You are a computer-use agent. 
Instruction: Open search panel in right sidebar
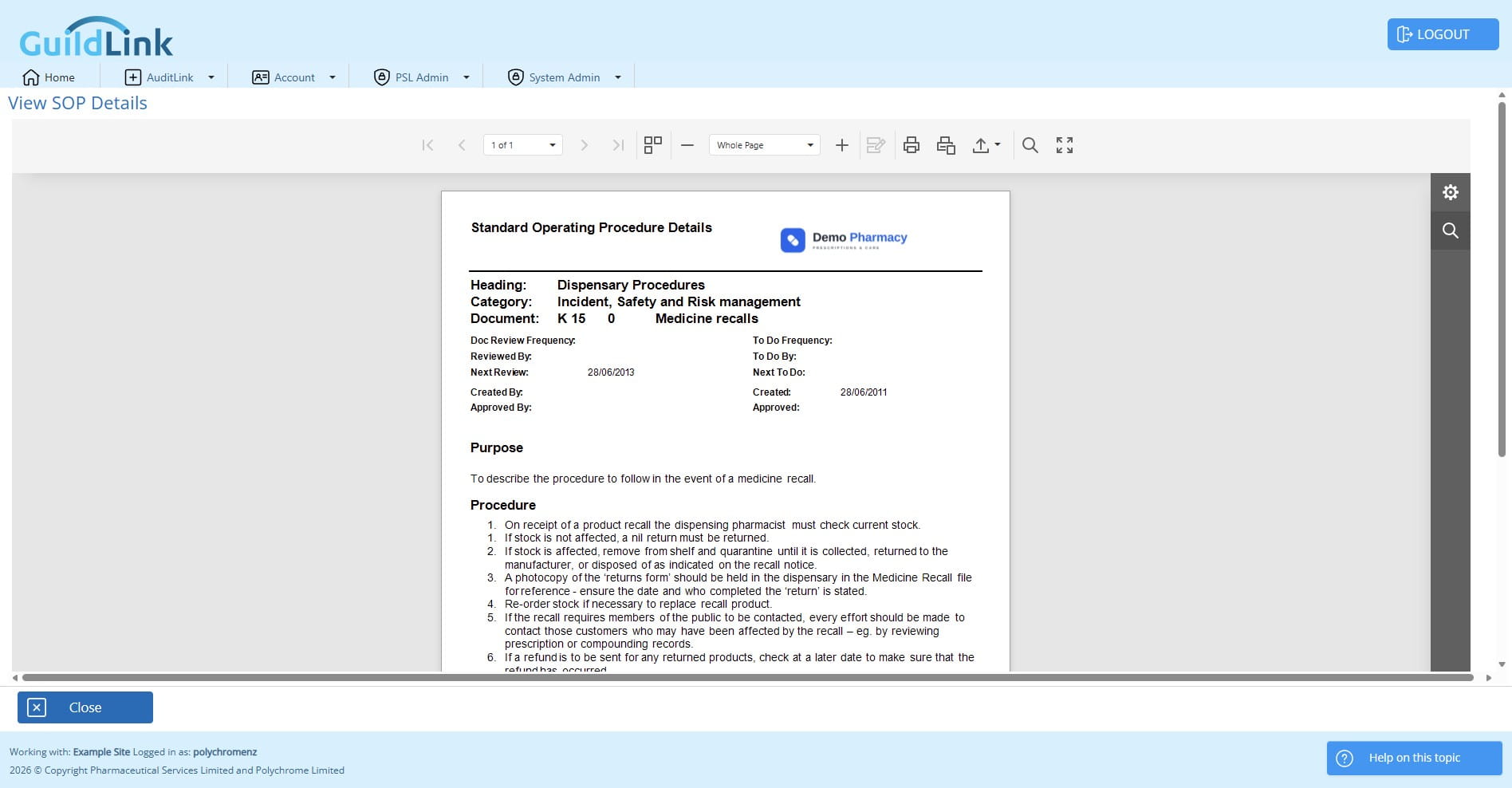1451,230
